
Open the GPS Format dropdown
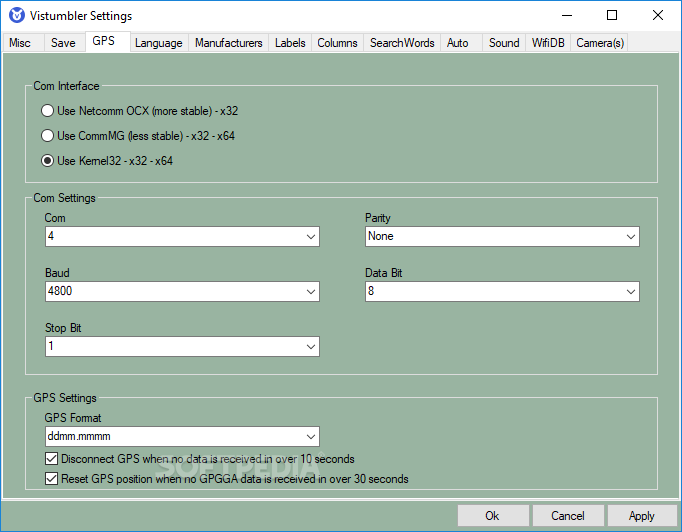[x=182, y=436]
